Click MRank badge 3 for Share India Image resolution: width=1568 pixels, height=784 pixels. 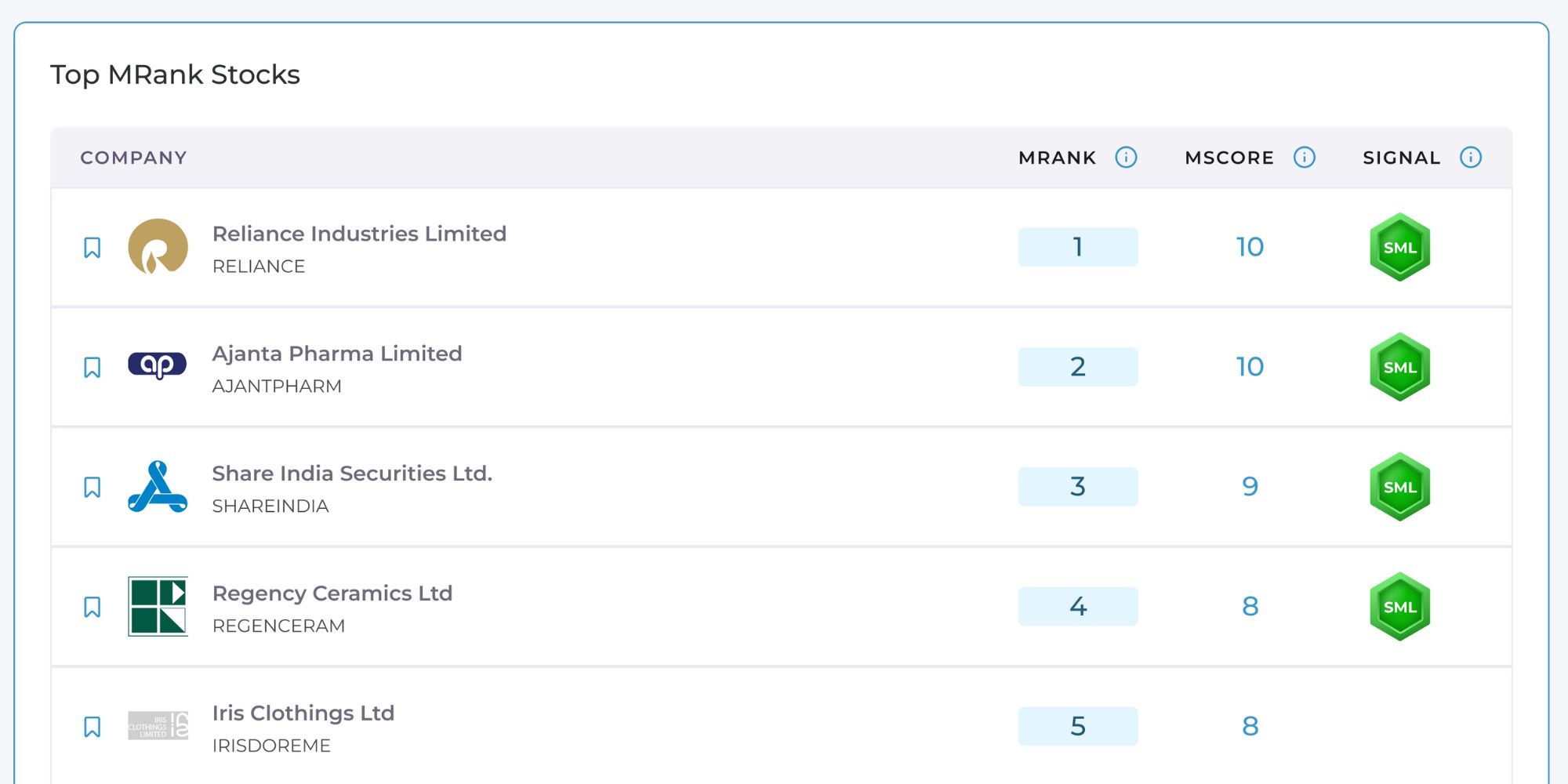[1078, 487]
